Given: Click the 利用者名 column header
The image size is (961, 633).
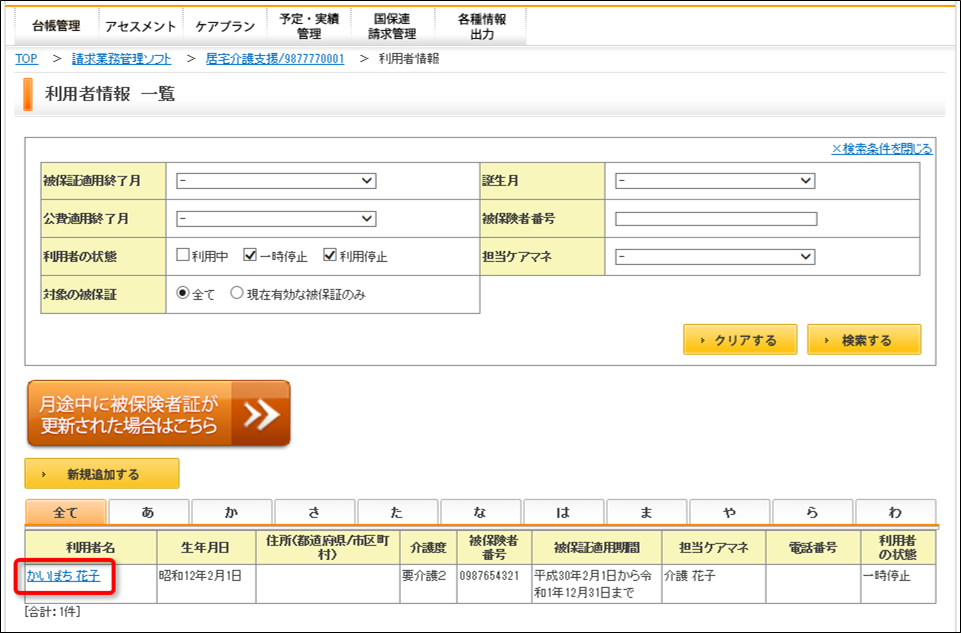Looking at the screenshot, I should pyautogui.click(x=91, y=547).
